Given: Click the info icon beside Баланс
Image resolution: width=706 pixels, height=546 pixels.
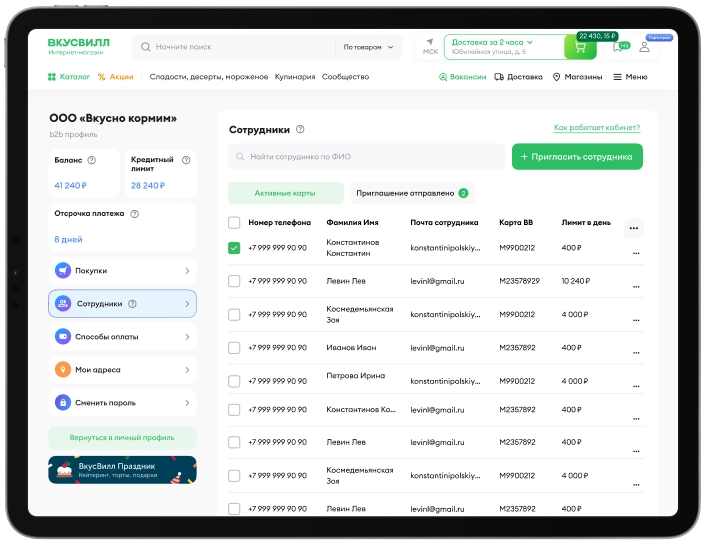Looking at the screenshot, I should pyautogui.click(x=92, y=160).
